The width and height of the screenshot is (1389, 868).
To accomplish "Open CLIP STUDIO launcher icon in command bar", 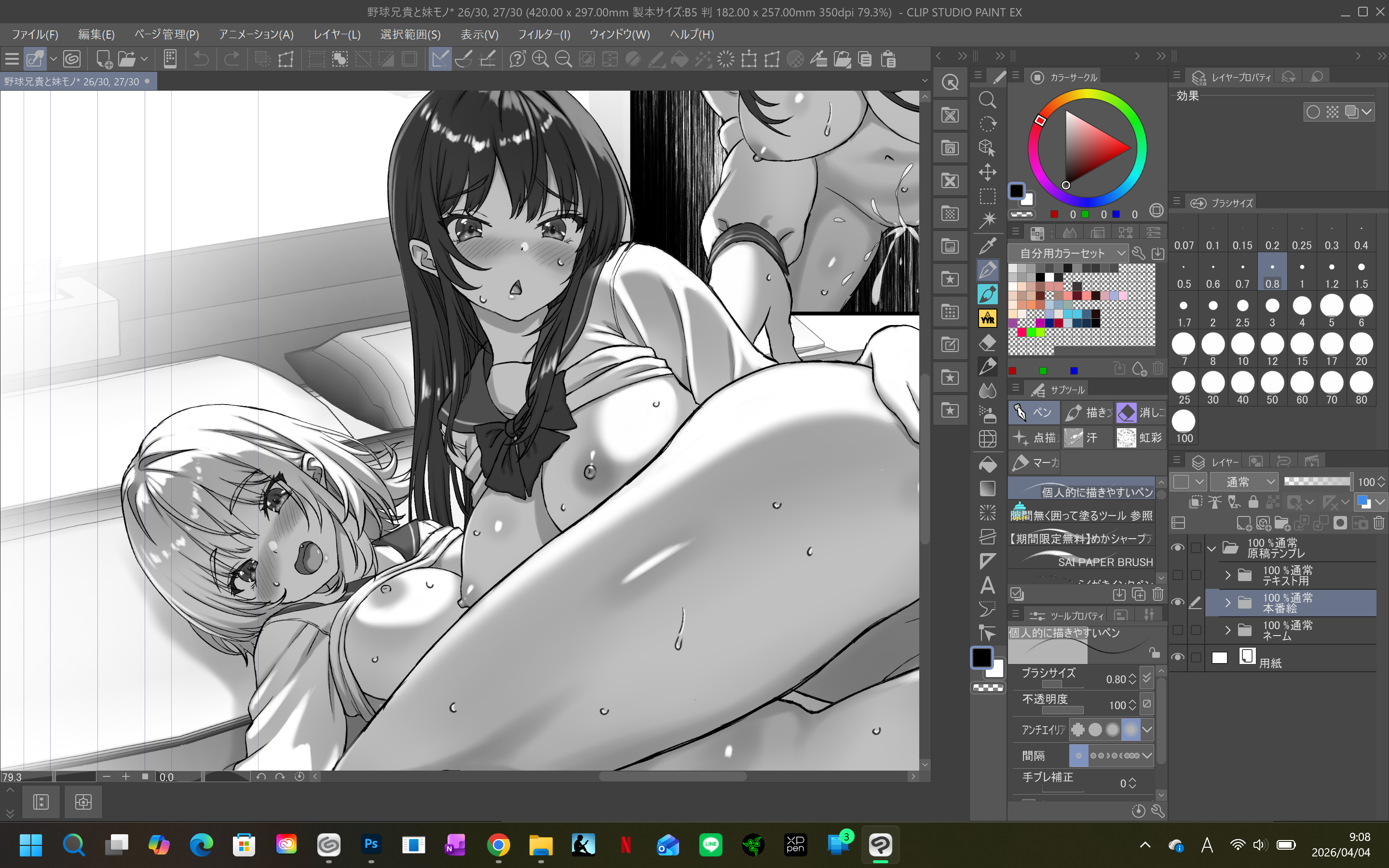I will click(x=72, y=59).
